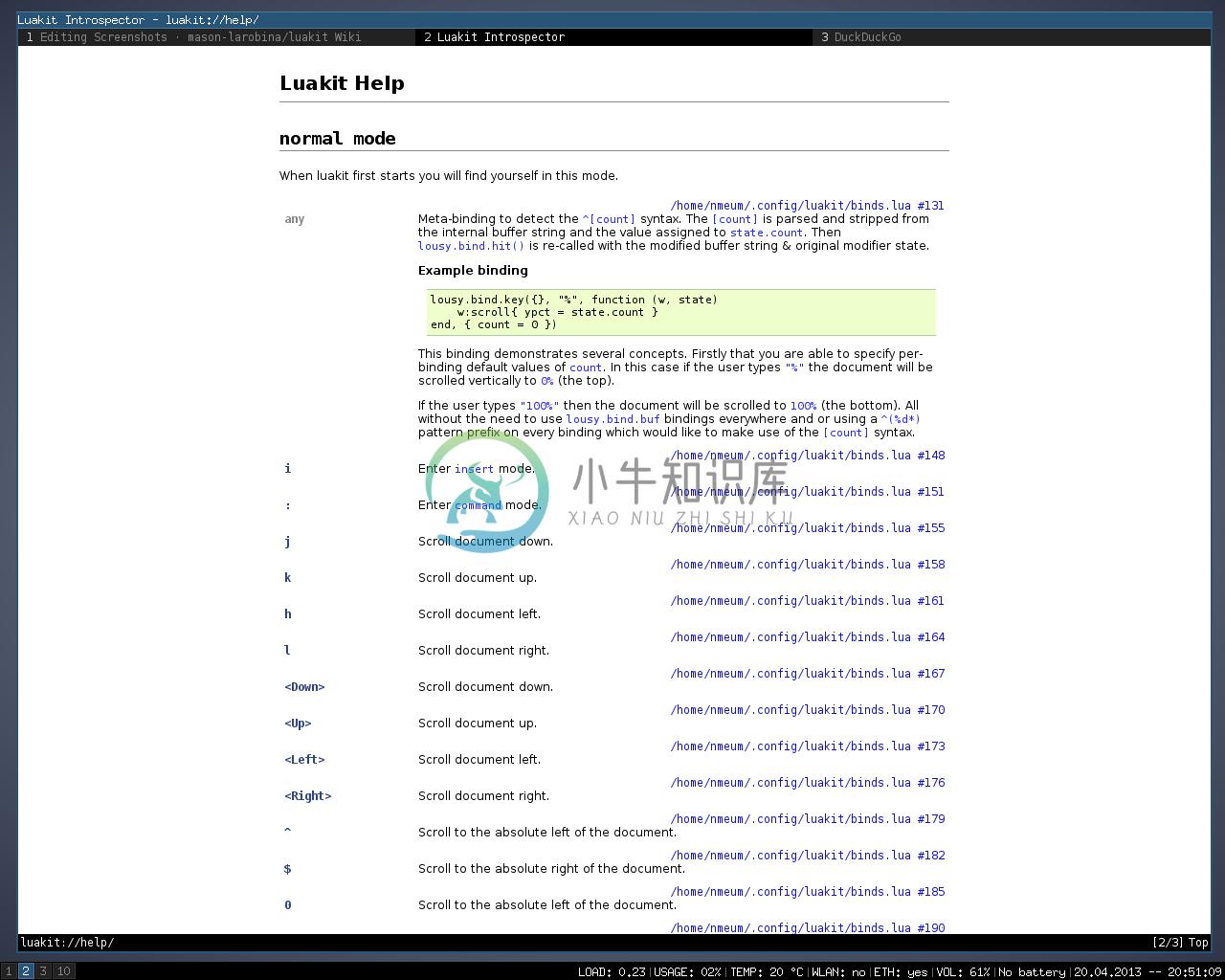This screenshot has width=1225, height=980.
Task: Switch to the Editing Screenshots luakit Wiki tab
Action: pyautogui.click(x=217, y=37)
